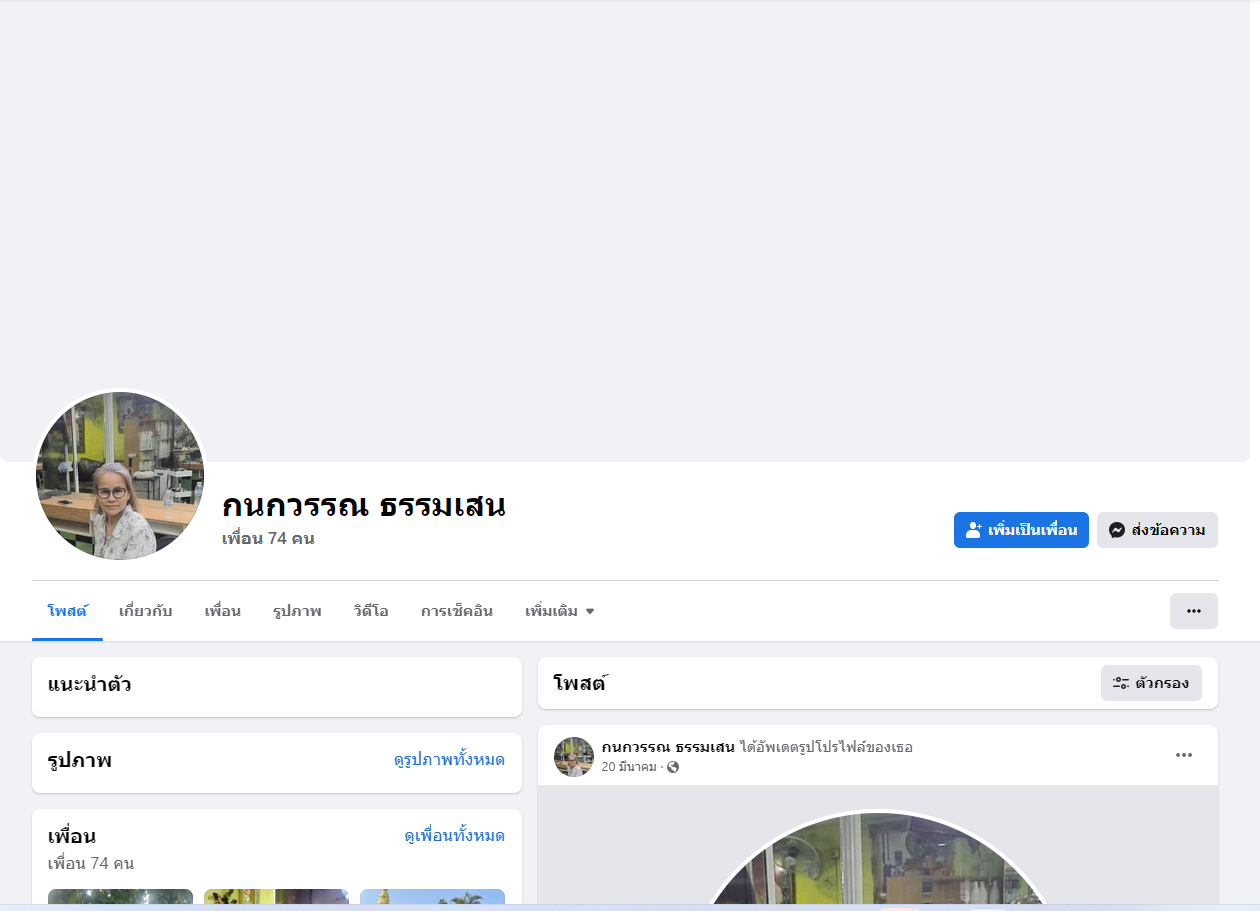
Task: Click the 20 มีนาคม post date link
Action: pos(629,767)
